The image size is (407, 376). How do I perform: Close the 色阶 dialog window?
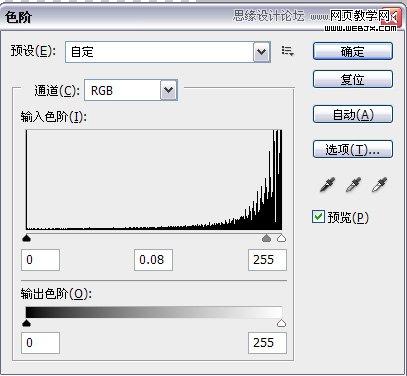(x=390, y=17)
